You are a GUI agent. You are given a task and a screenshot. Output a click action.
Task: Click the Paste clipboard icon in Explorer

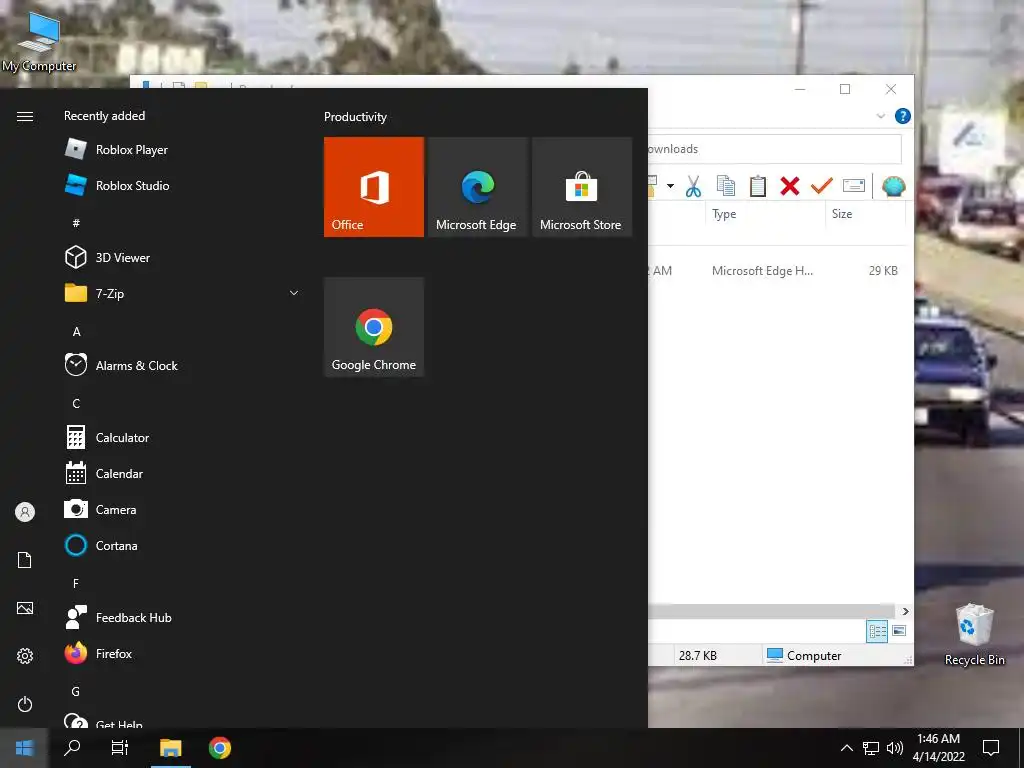pyautogui.click(x=758, y=186)
